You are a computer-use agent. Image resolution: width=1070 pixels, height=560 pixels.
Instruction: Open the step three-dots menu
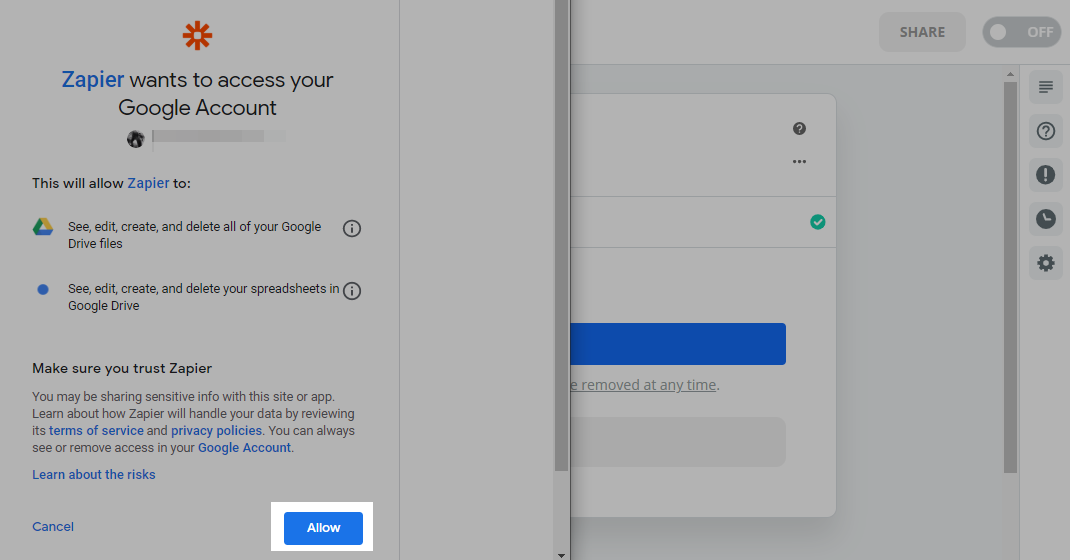coord(799,162)
